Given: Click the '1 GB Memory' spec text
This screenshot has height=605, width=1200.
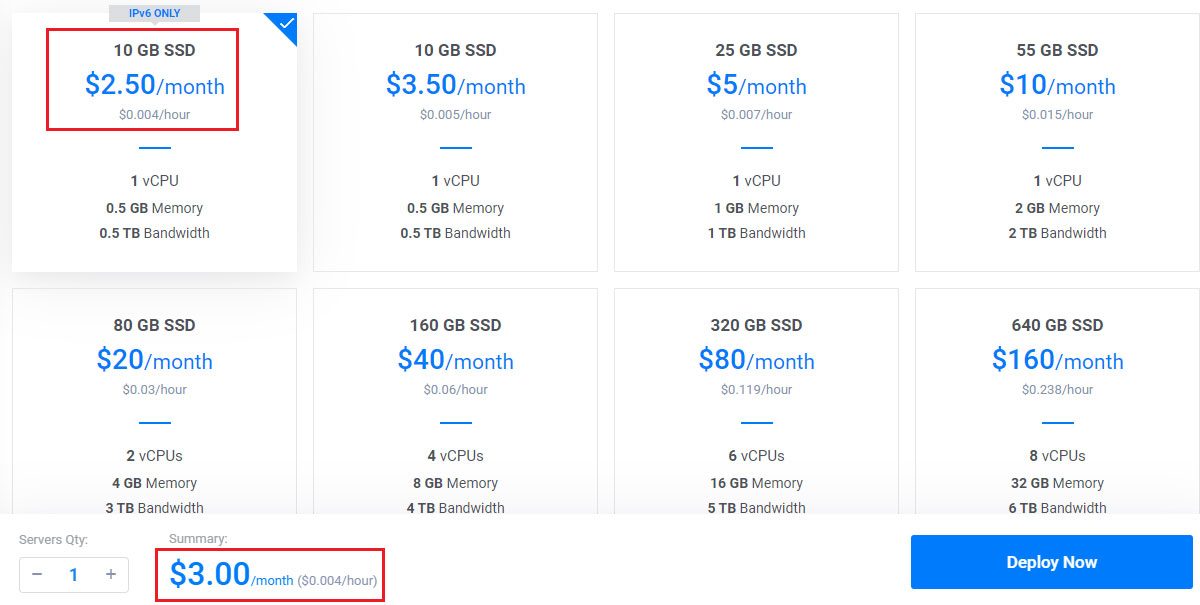Looking at the screenshot, I should click(x=756, y=208).
